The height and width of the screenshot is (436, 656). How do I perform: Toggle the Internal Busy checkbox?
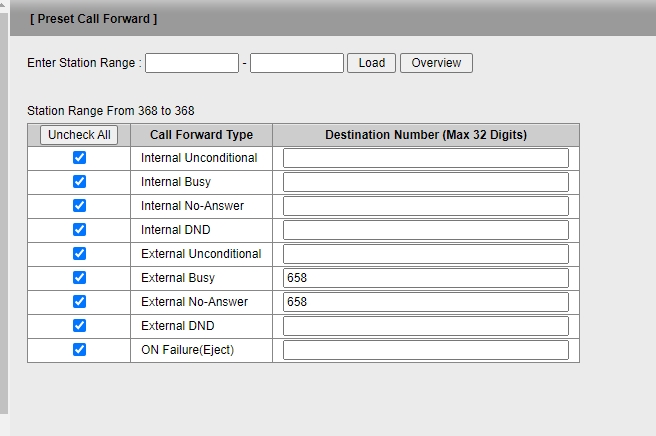pos(79,182)
